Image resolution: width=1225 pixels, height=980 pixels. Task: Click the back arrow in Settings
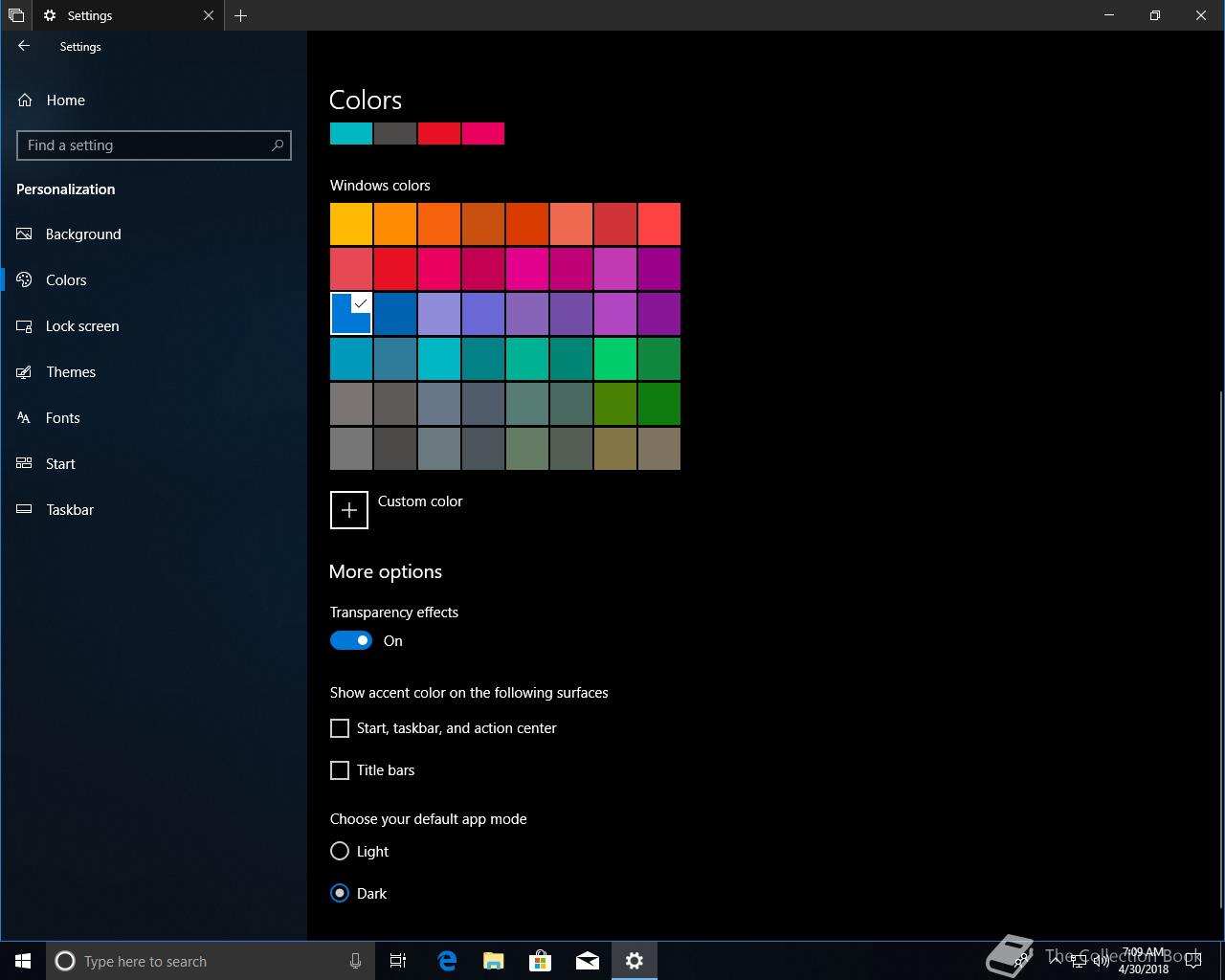pos(24,46)
